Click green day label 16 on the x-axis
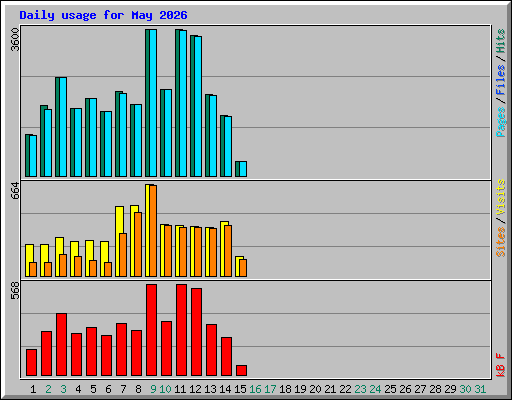The image size is (512, 400). point(255,389)
